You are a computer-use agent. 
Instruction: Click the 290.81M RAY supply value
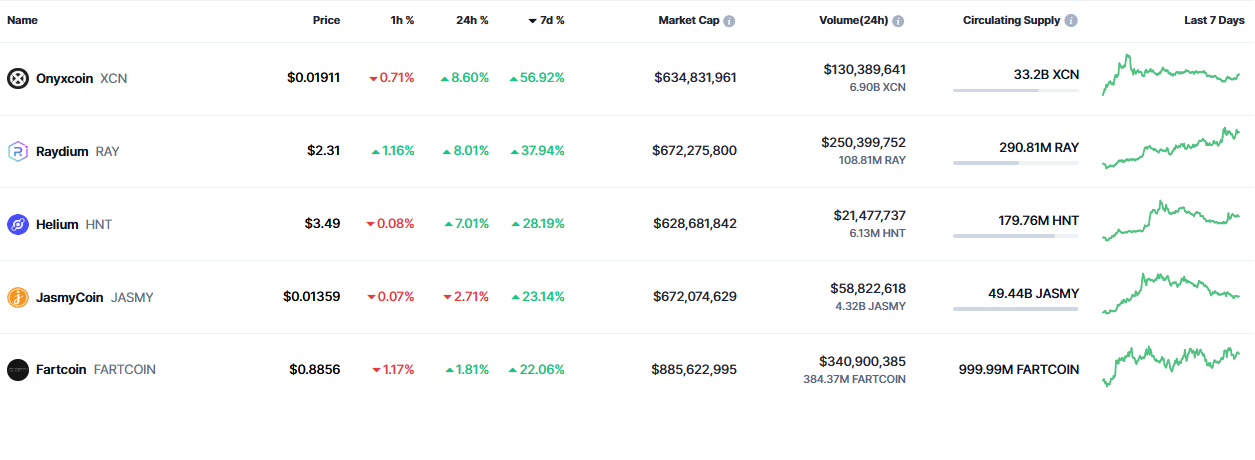1039,148
